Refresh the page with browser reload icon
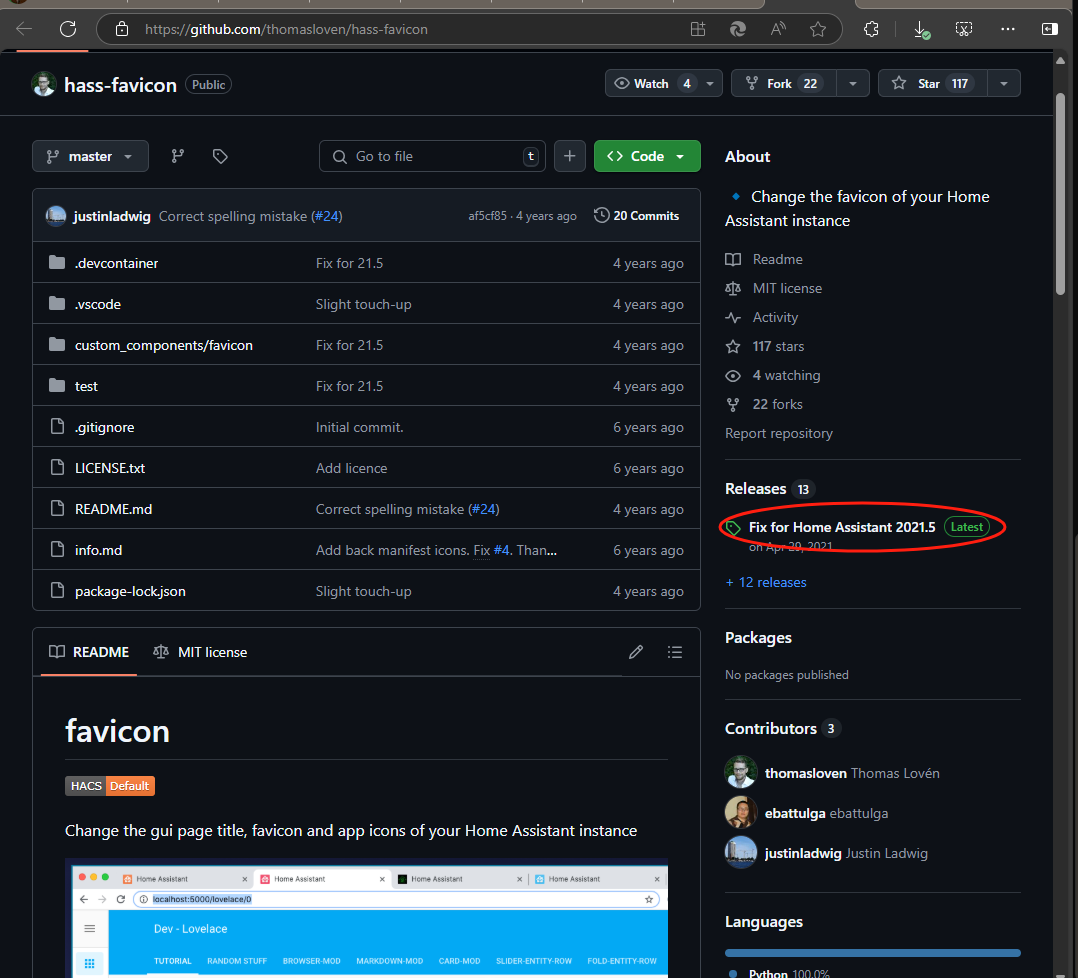The image size is (1078, 978). [x=68, y=29]
